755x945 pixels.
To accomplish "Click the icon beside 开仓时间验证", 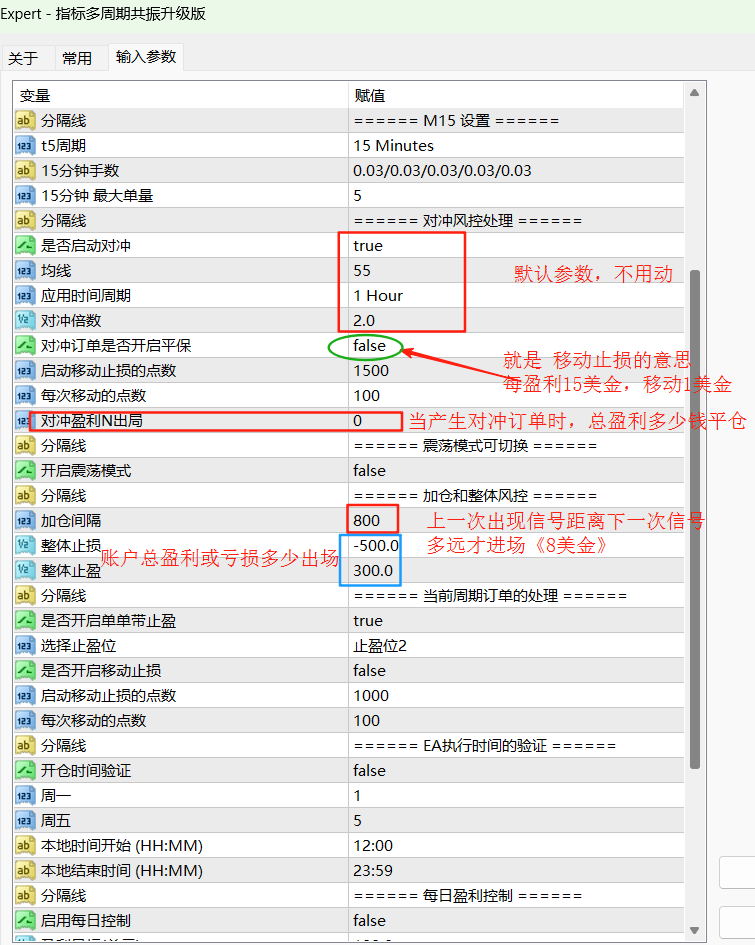I will [24, 771].
